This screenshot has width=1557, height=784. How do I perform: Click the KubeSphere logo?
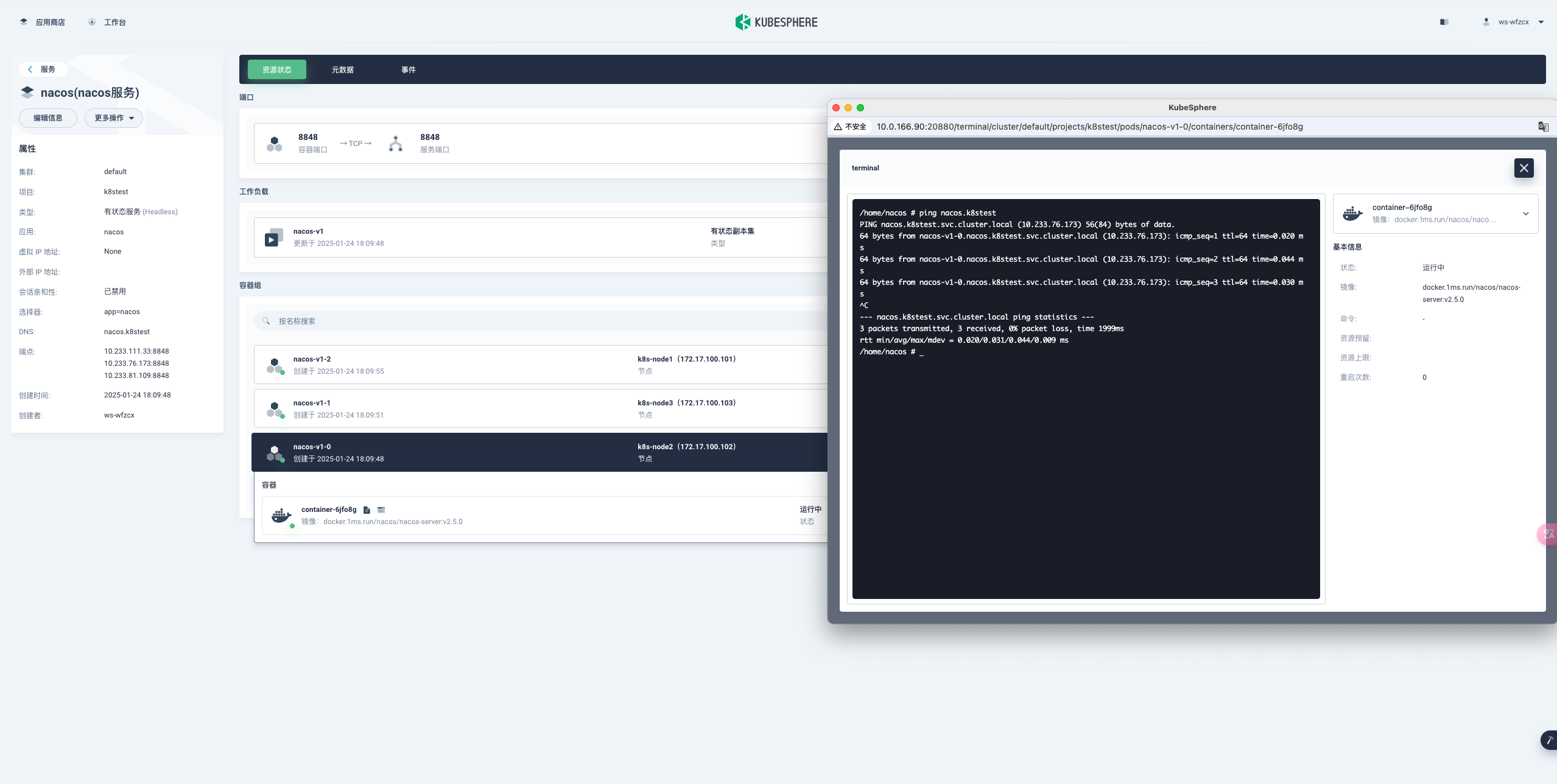tap(776, 22)
